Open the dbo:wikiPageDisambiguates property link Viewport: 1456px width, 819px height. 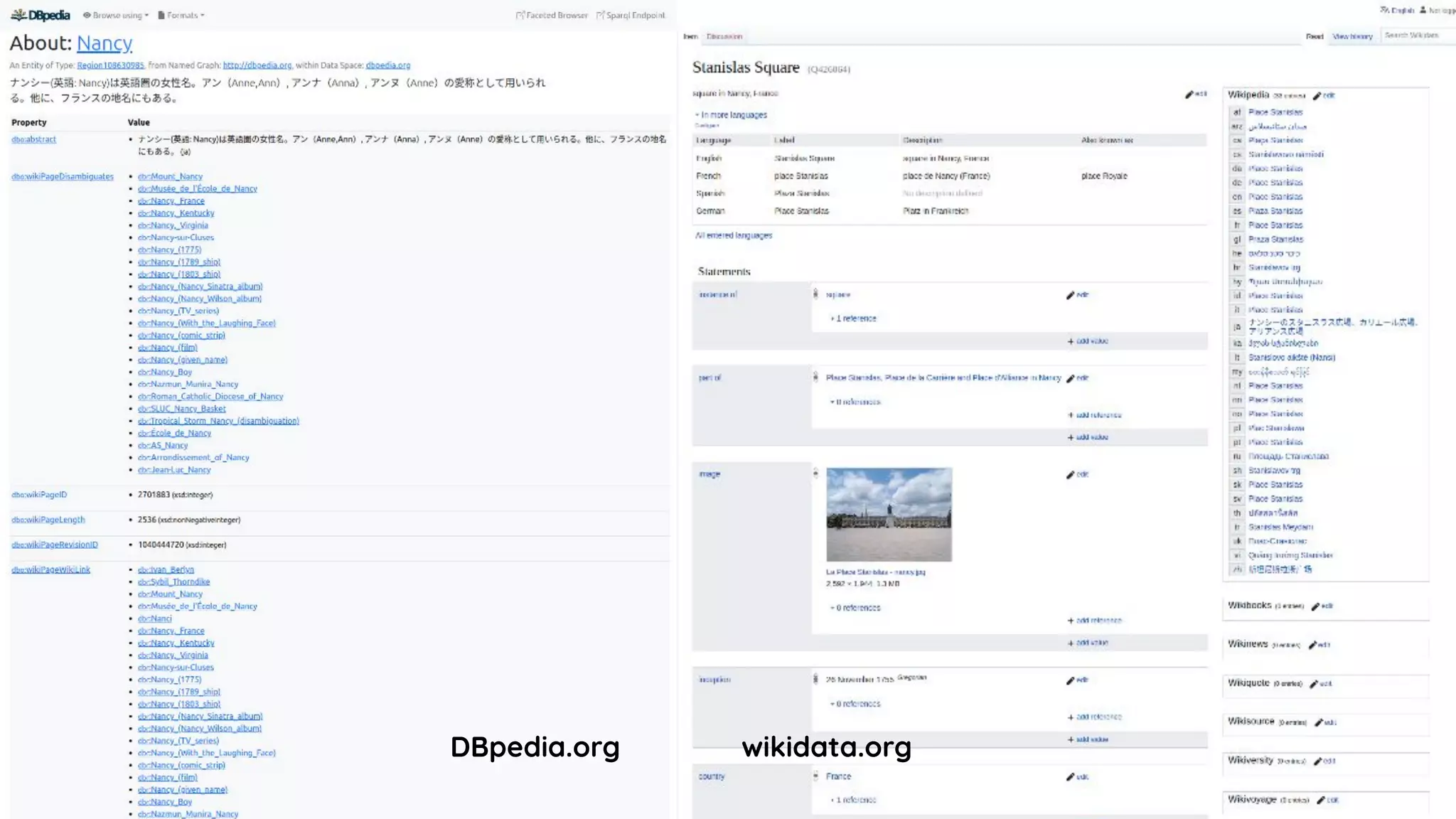63,176
